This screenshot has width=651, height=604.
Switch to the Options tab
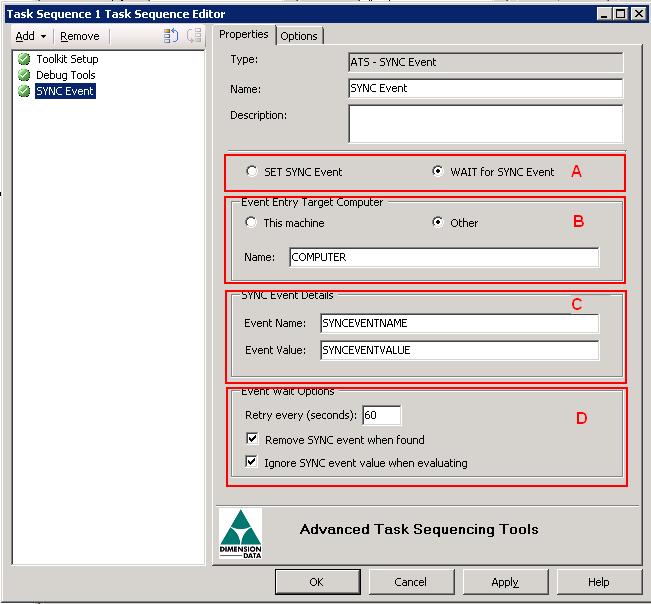[299, 36]
